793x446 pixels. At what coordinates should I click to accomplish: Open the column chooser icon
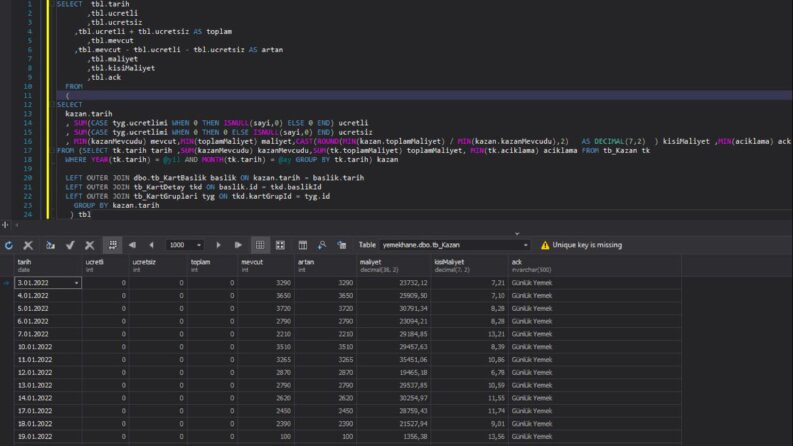302,245
